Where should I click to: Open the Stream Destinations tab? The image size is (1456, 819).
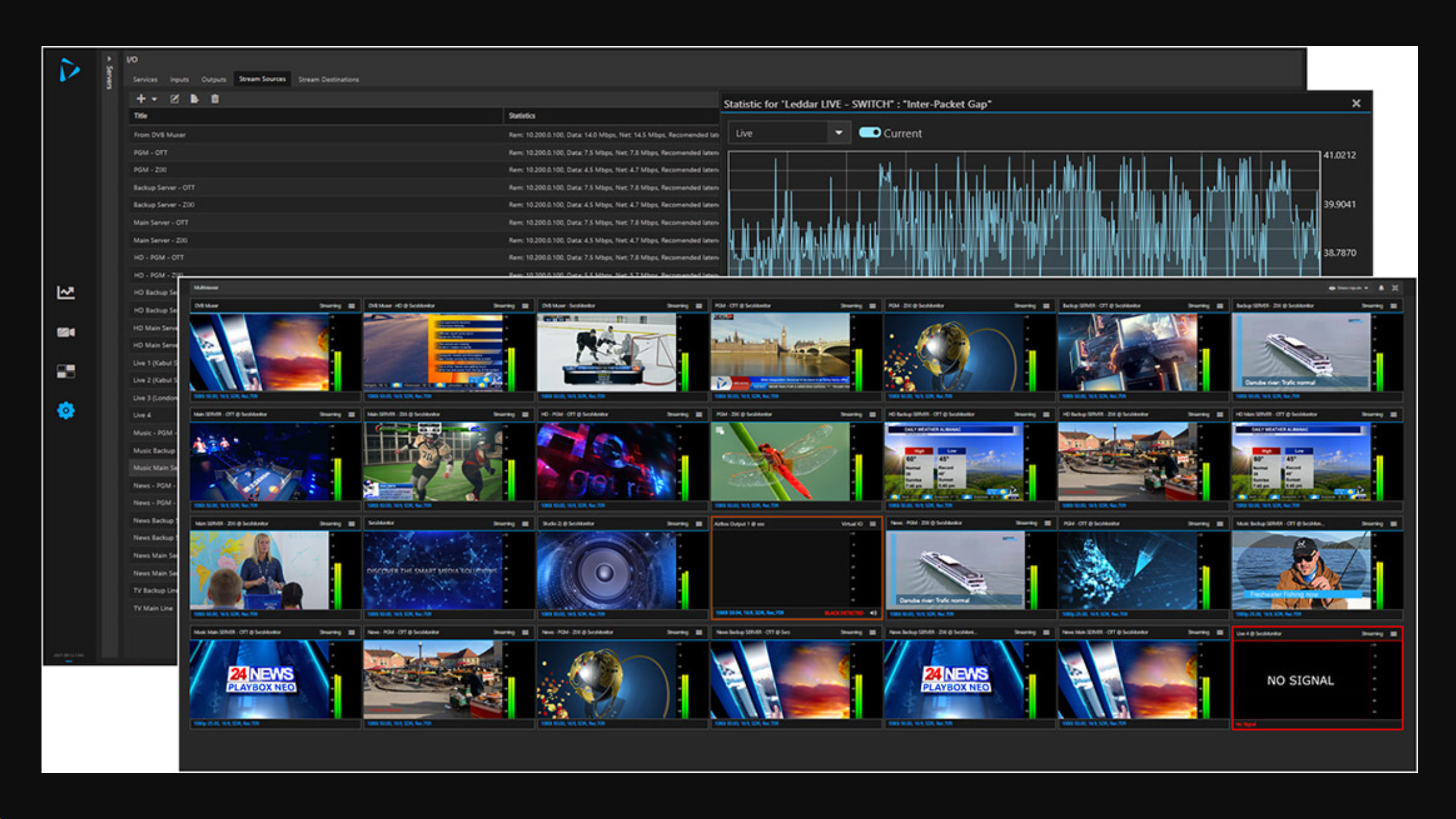click(x=329, y=80)
